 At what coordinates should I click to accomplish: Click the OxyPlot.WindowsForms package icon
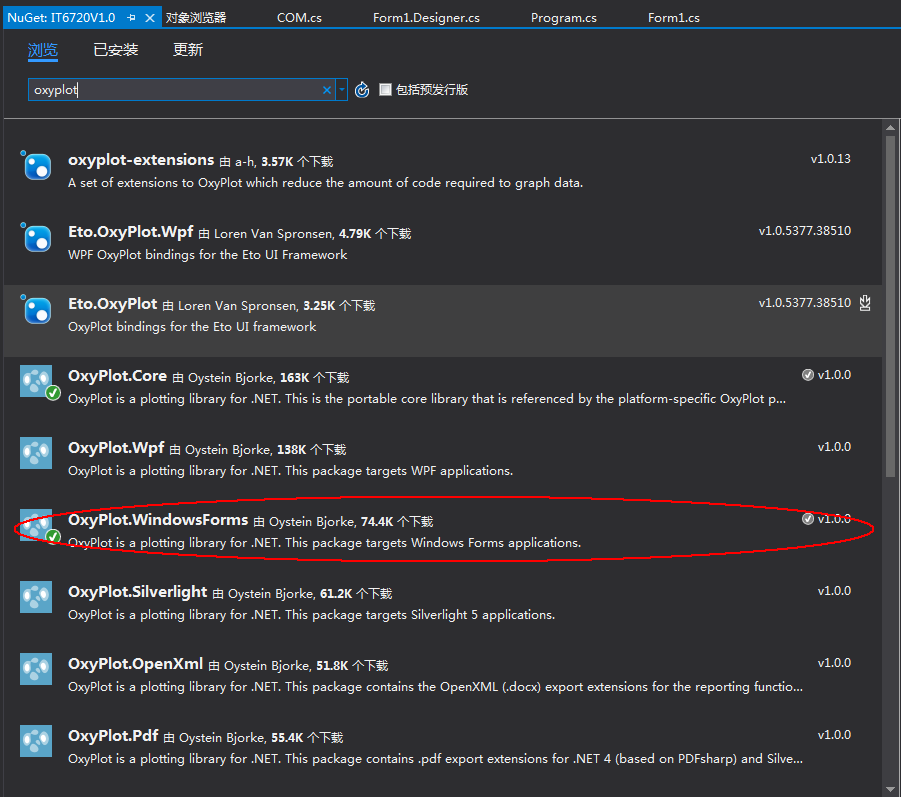(x=37, y=525)
